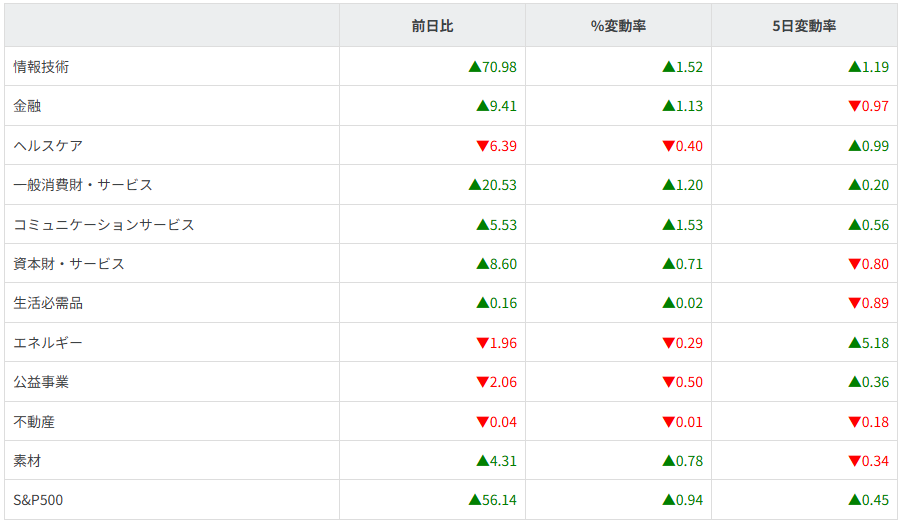The height and width of the screenshot is (524, 901).
Task: Open the エネルギー sector row
Action: [x=48, y=343]
